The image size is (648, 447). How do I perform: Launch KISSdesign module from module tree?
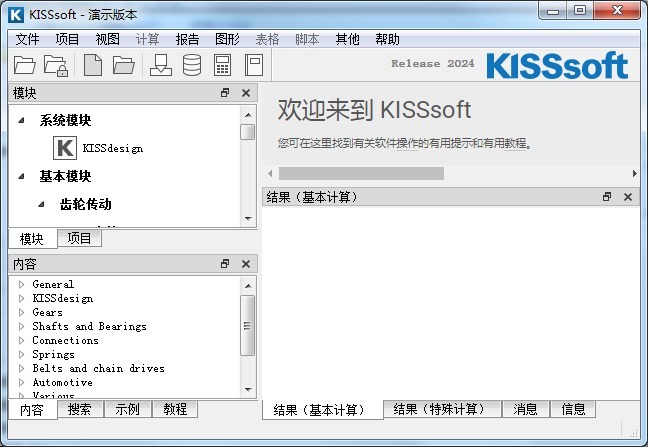[x=112, y=148]
